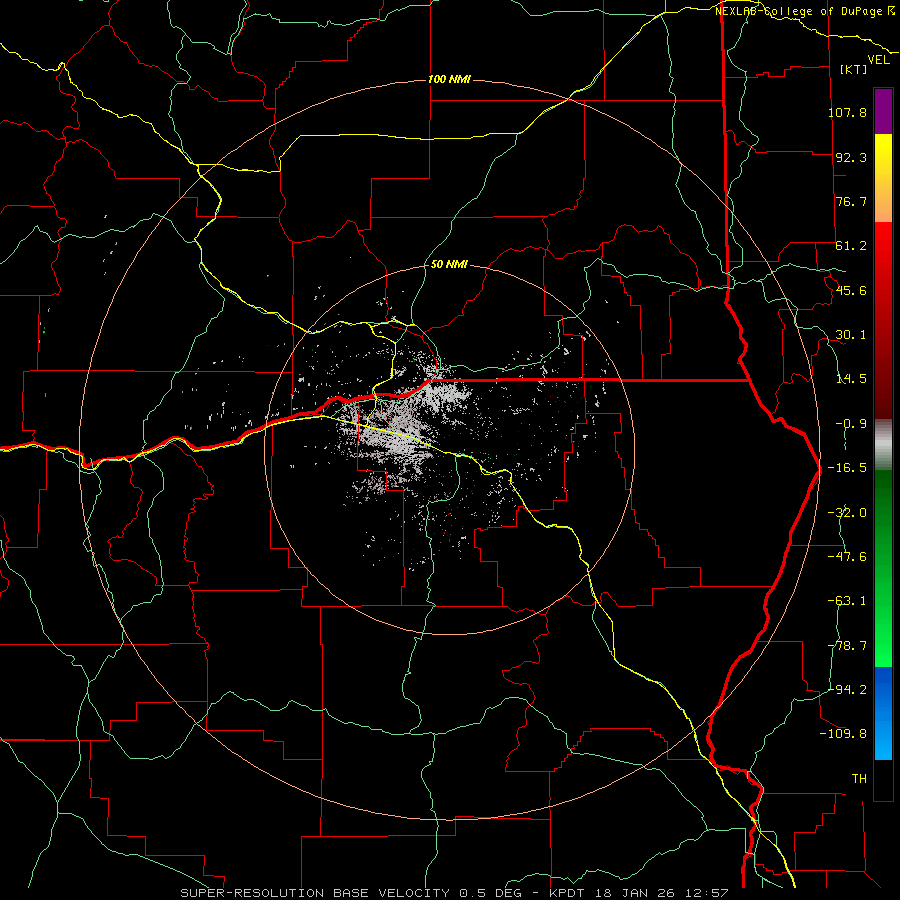Click the TH label on legend
Image resolution: width=900 pixels, height=900 pixels.
pyautogui.click(x=859, y=779)
